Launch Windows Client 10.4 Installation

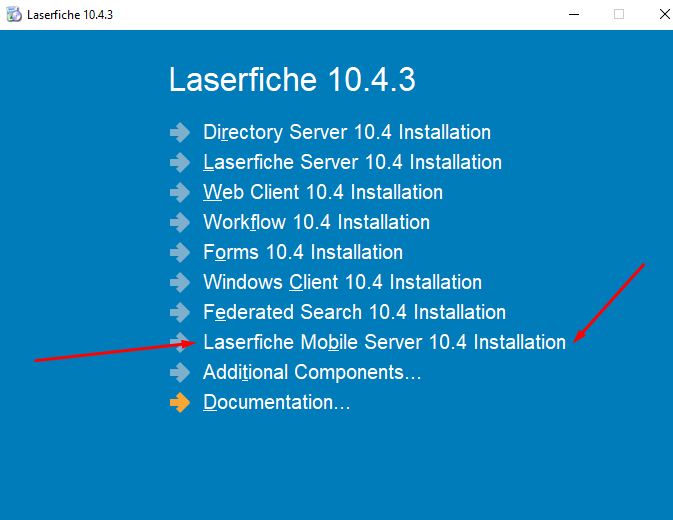343,282
